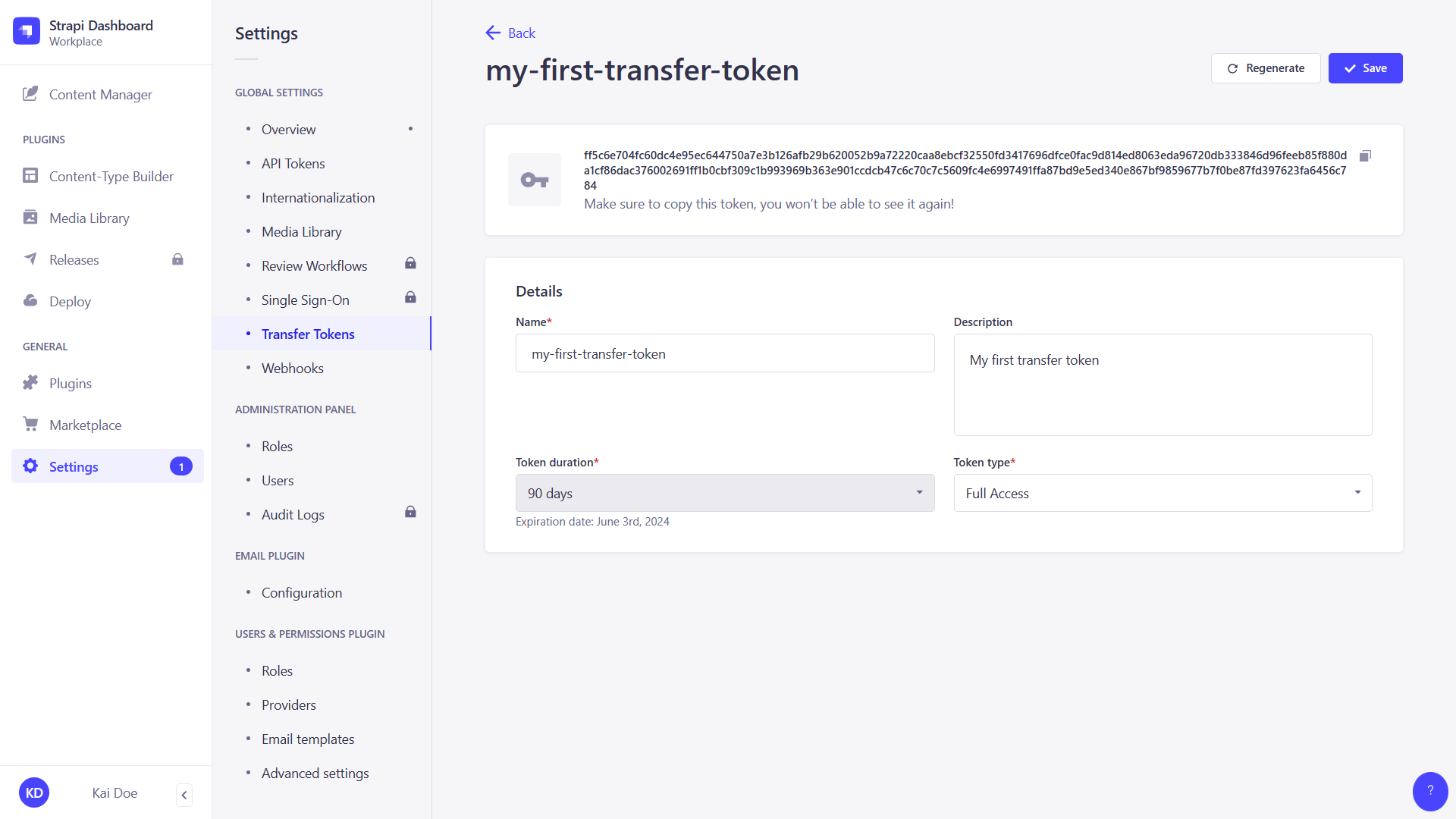Click the copy icon next to token string

[x=1364, y=156]
